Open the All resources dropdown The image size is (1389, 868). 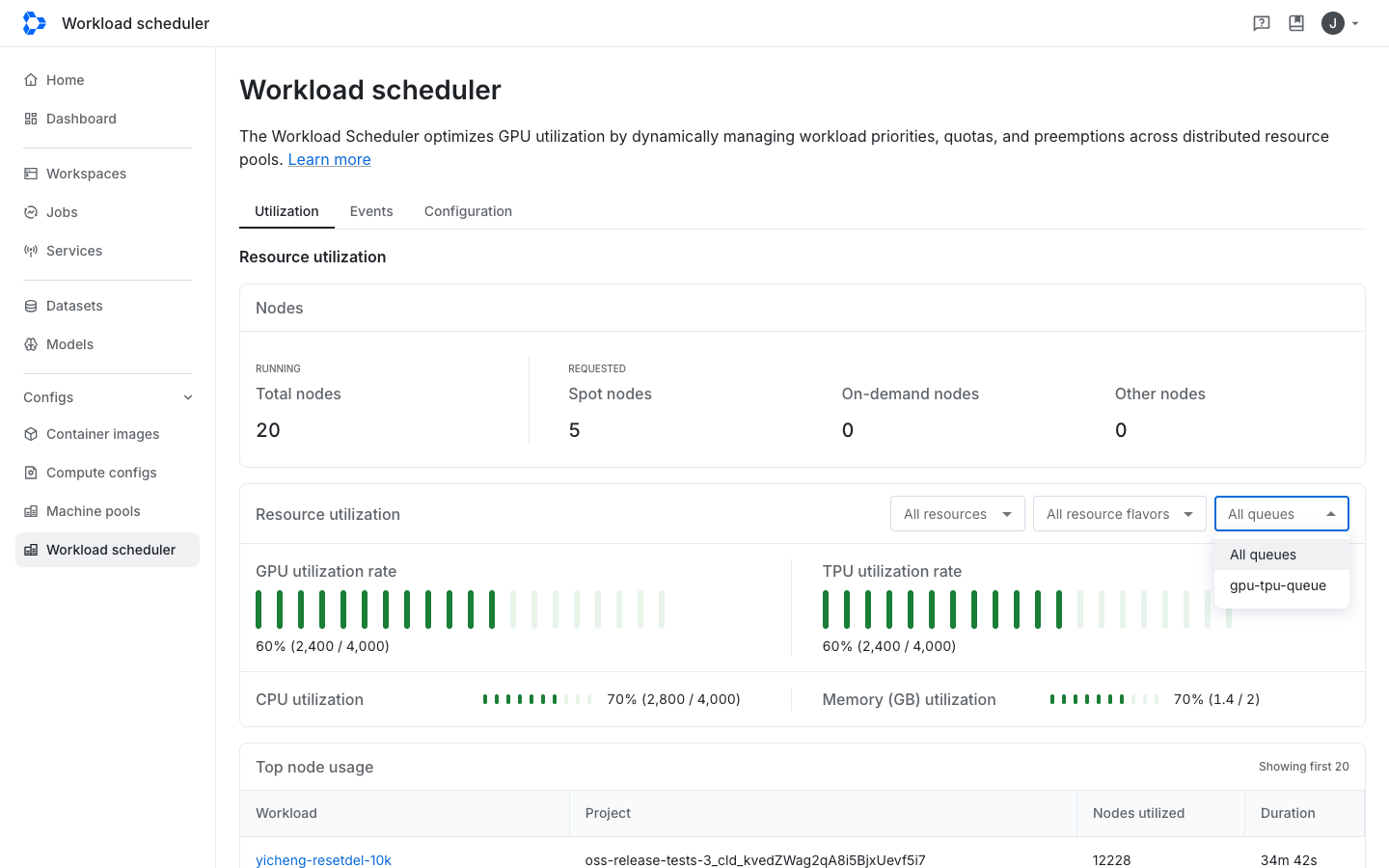coord(958,514)
